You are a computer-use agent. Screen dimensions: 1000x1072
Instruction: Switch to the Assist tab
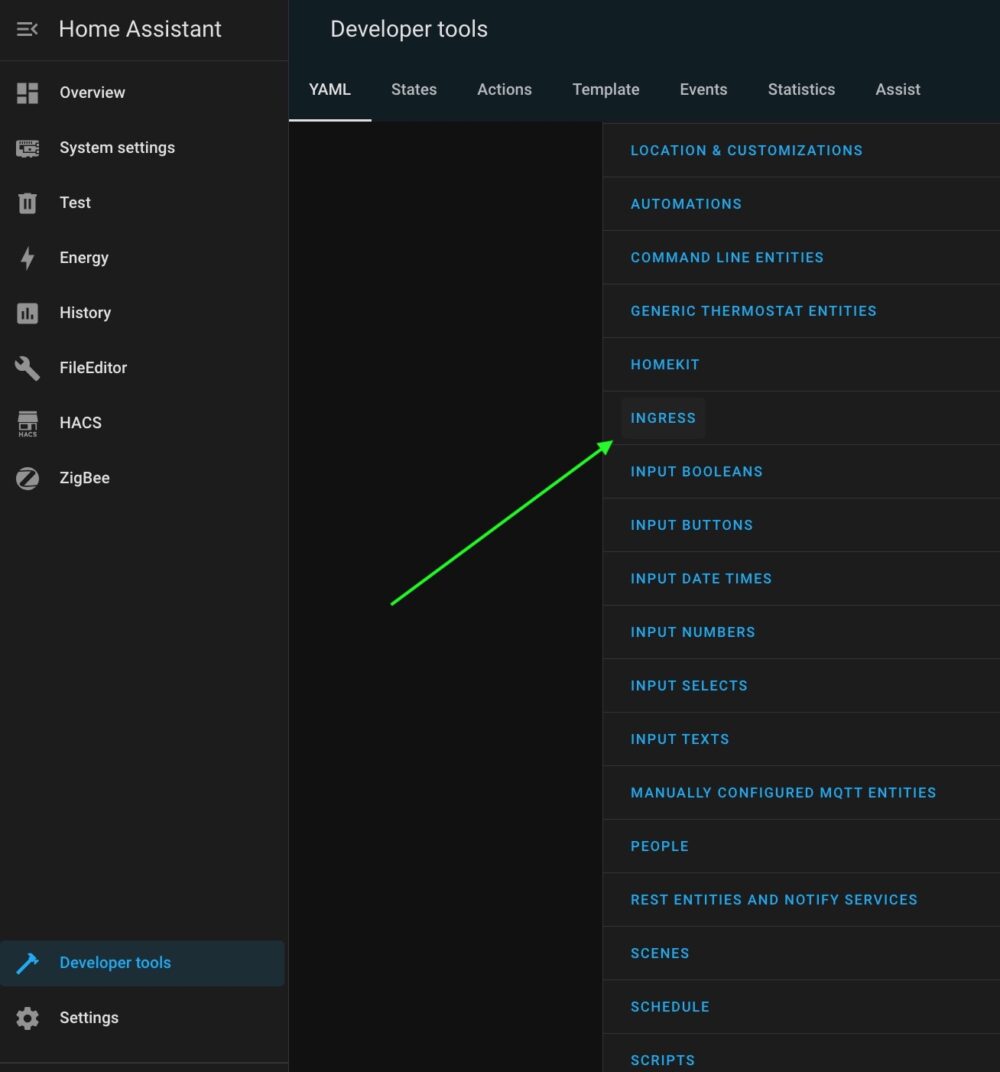click(x=897, y=89)
